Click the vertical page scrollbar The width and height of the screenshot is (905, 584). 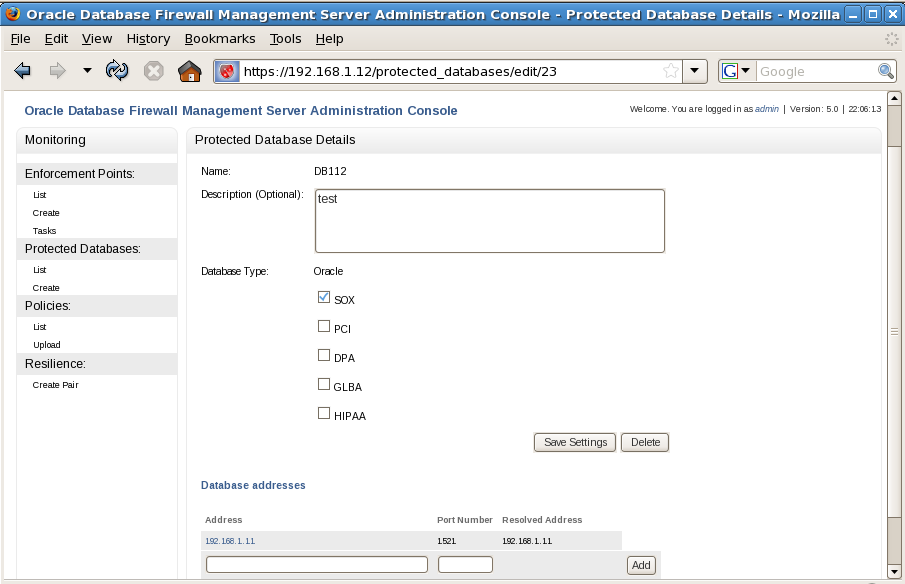[x=894, y=330]
